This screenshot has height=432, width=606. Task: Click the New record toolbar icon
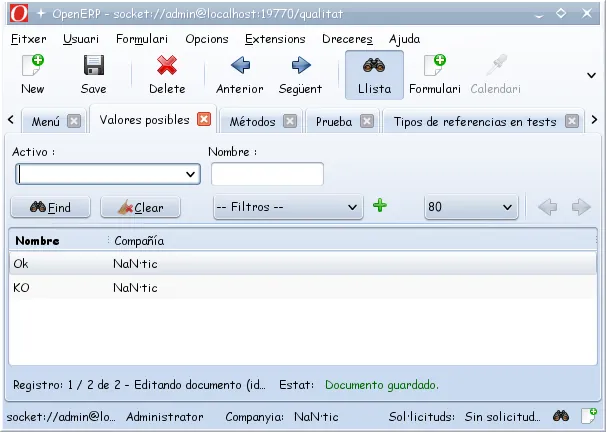click(33, 66)
